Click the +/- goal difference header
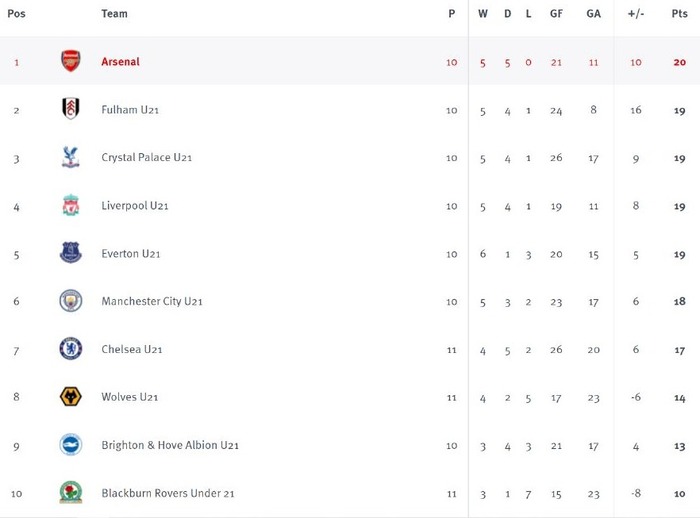 [636, 14]
